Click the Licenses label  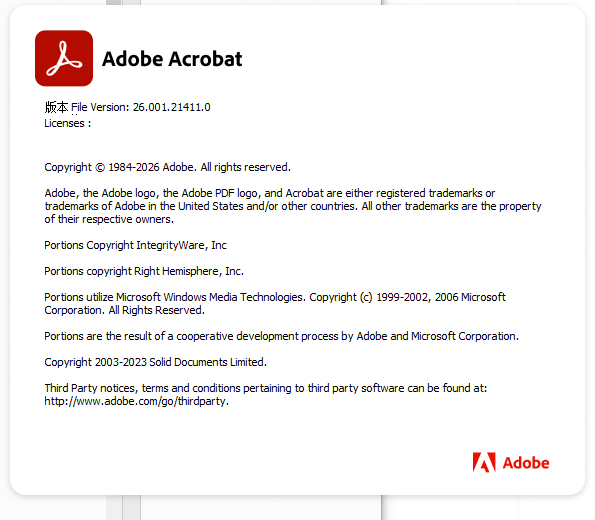pyautogui.click(x=68, y=123)
